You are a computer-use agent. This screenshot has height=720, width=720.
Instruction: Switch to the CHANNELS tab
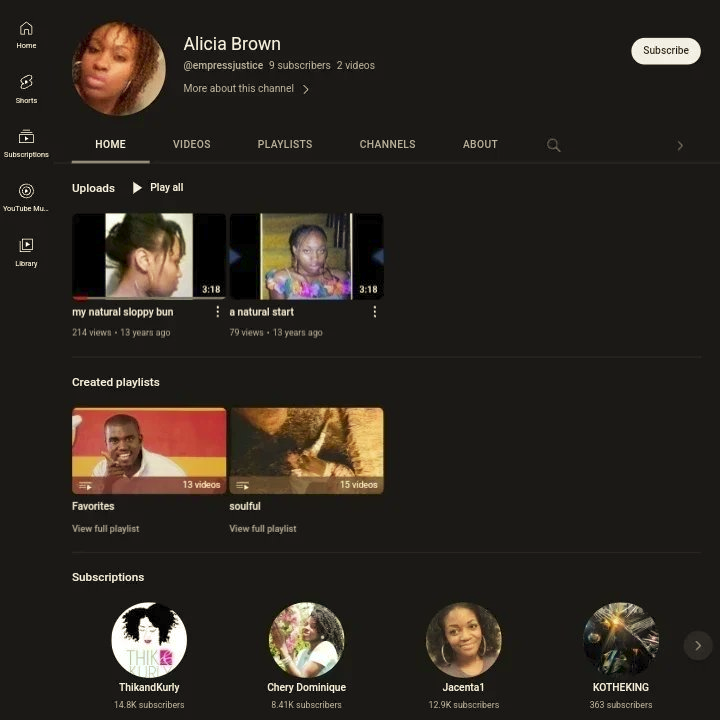coord(387,144)
